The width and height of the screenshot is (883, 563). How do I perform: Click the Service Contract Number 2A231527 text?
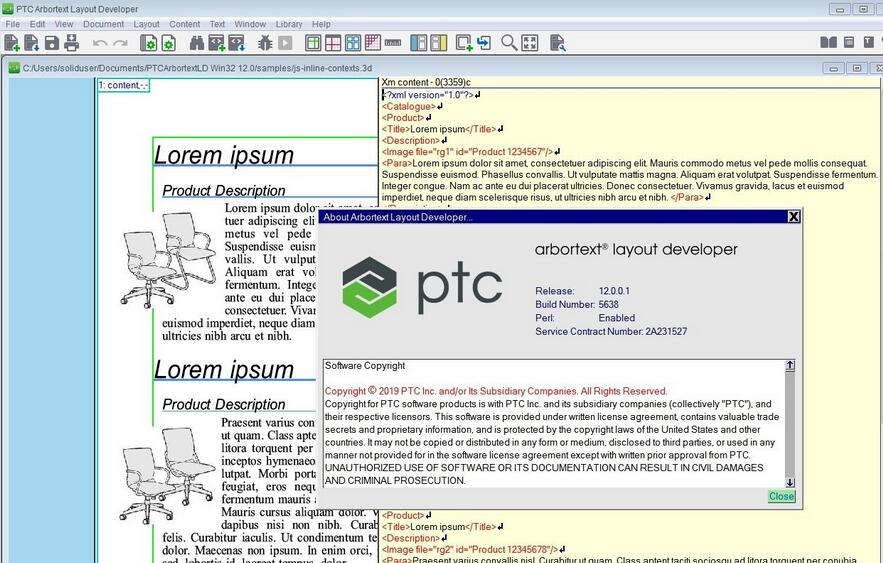(611, 332)
